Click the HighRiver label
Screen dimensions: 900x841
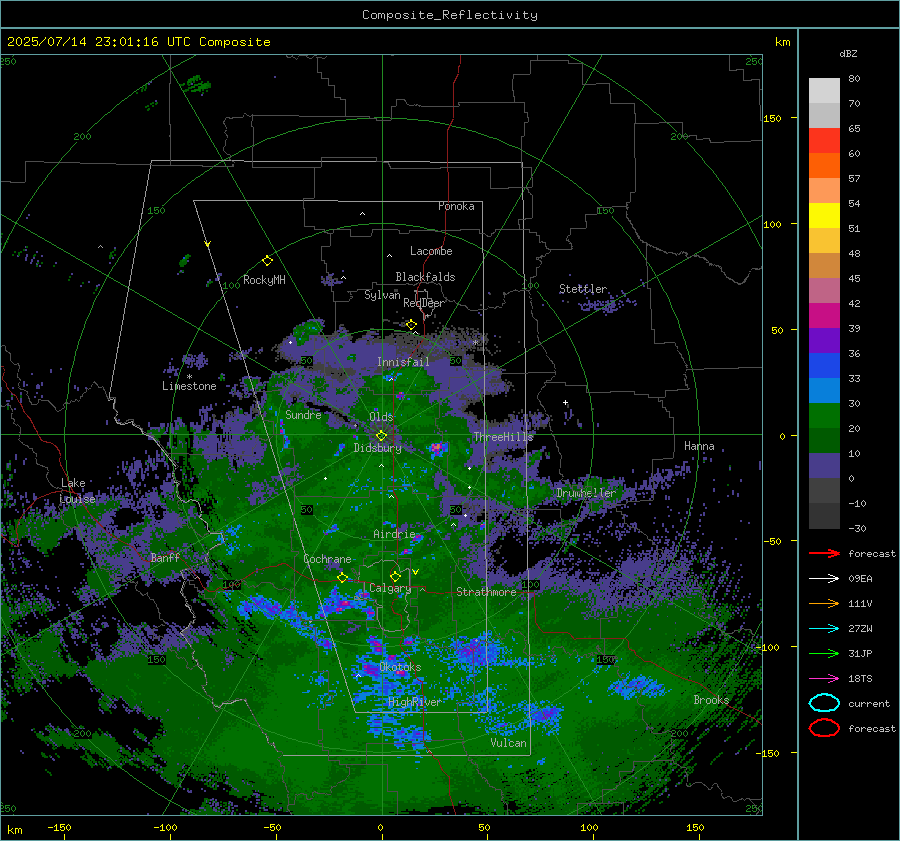tap(414, 702)
